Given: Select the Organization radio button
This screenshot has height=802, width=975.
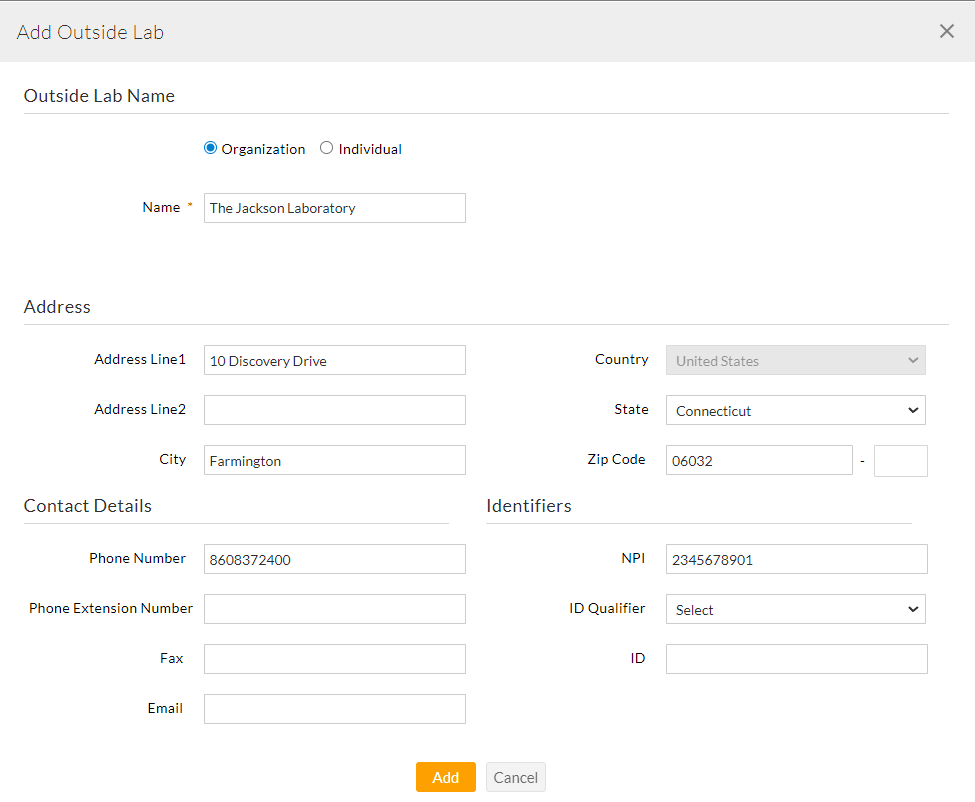Looking at the screenshot, I should pos(210,148).
